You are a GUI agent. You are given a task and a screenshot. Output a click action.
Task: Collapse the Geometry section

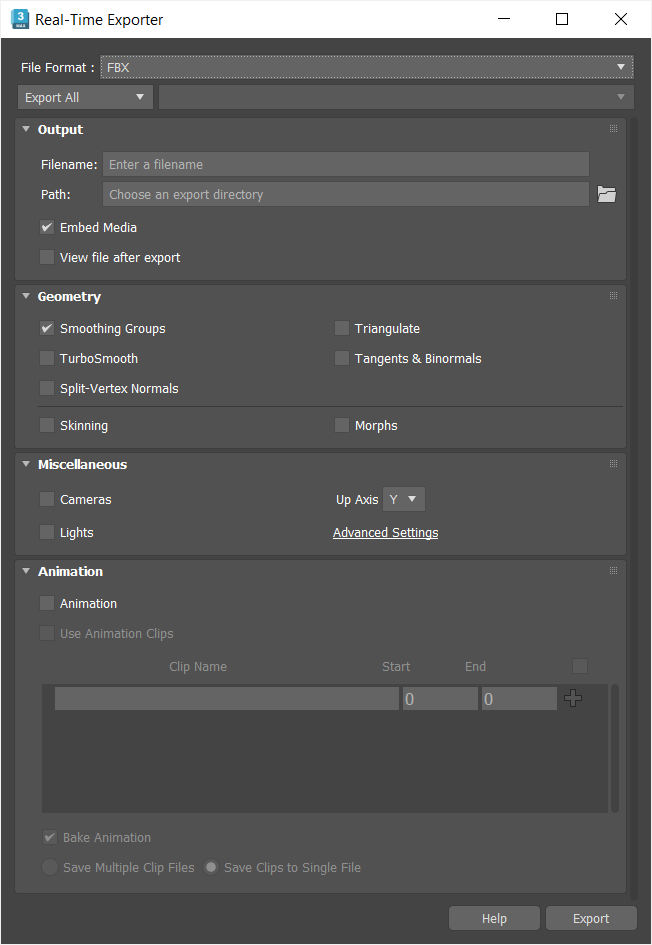pos(26,297)
